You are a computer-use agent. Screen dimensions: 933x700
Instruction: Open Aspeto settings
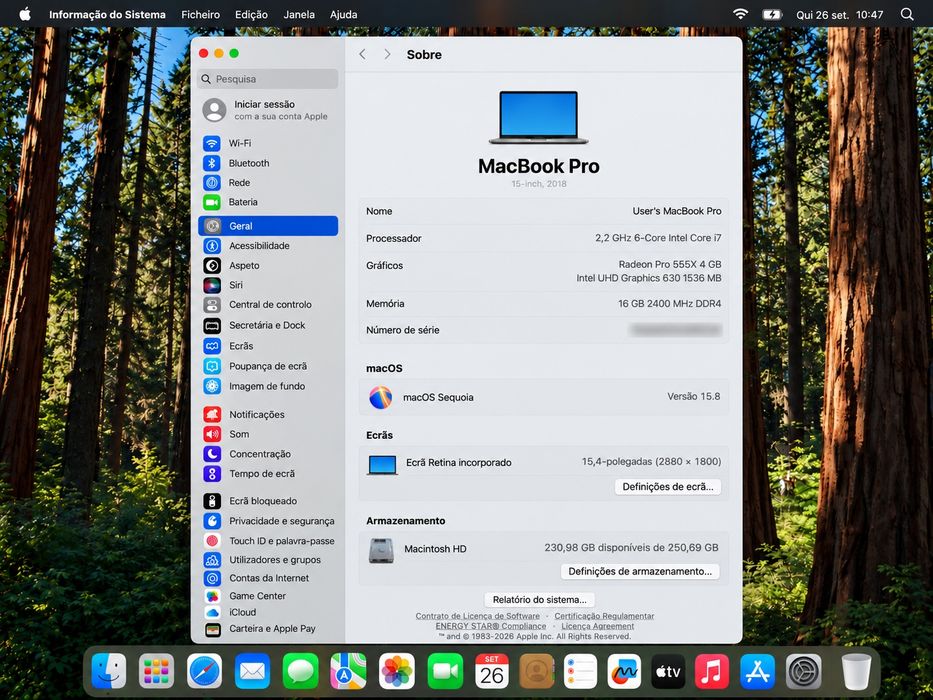268,265
